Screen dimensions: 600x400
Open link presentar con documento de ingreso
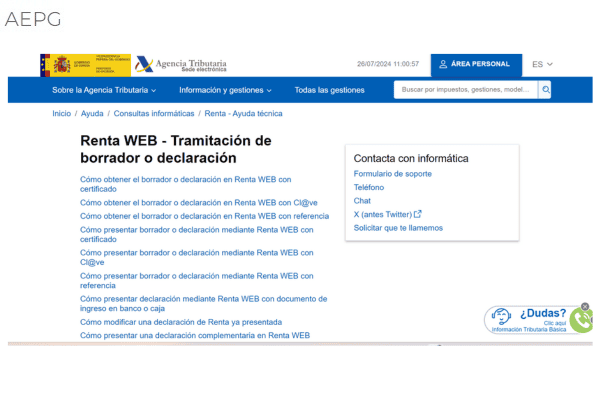(x=204, y=304)
